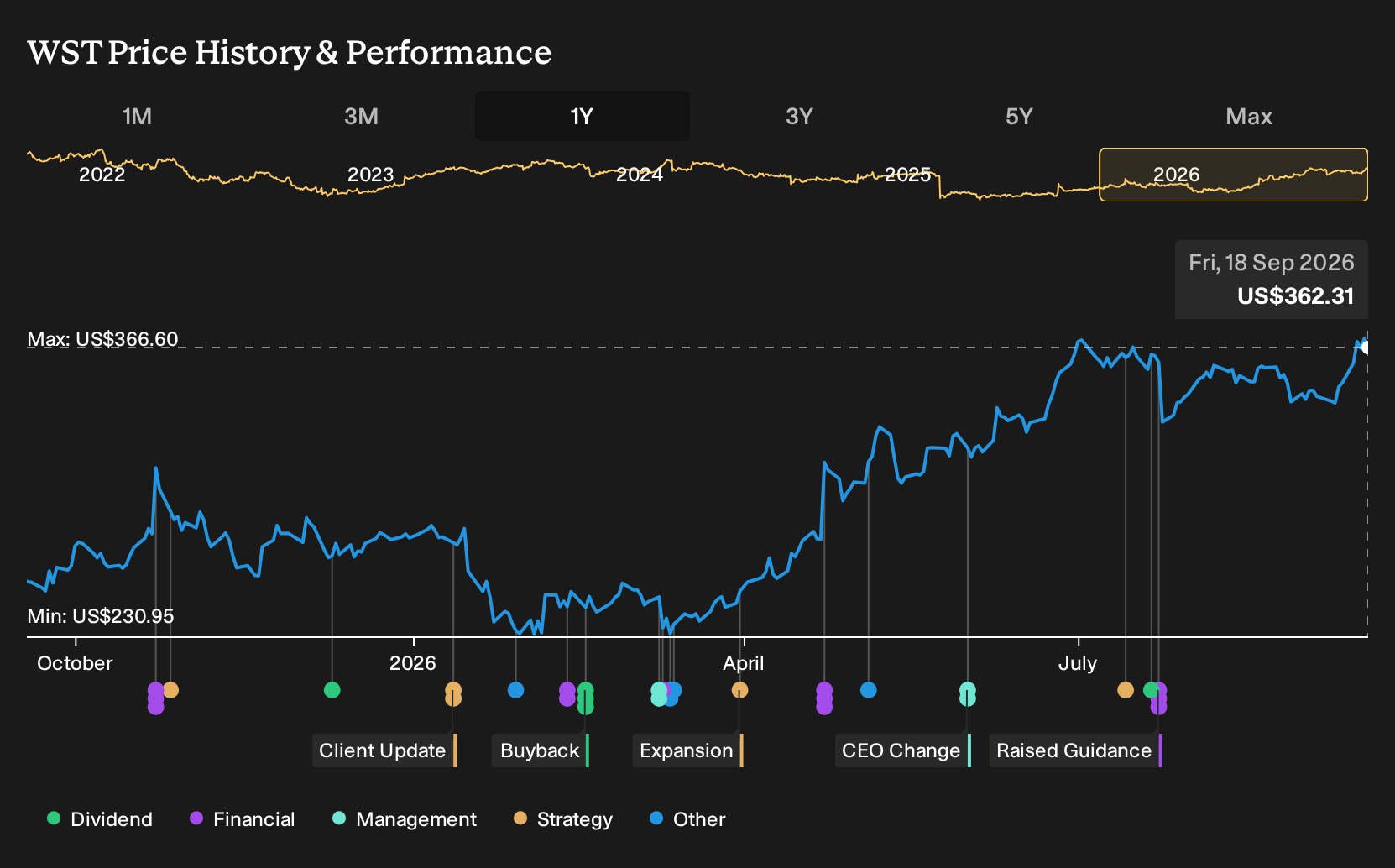
Task: Click the WST Price History & Performance heading
Action: (x=290, y=52)
